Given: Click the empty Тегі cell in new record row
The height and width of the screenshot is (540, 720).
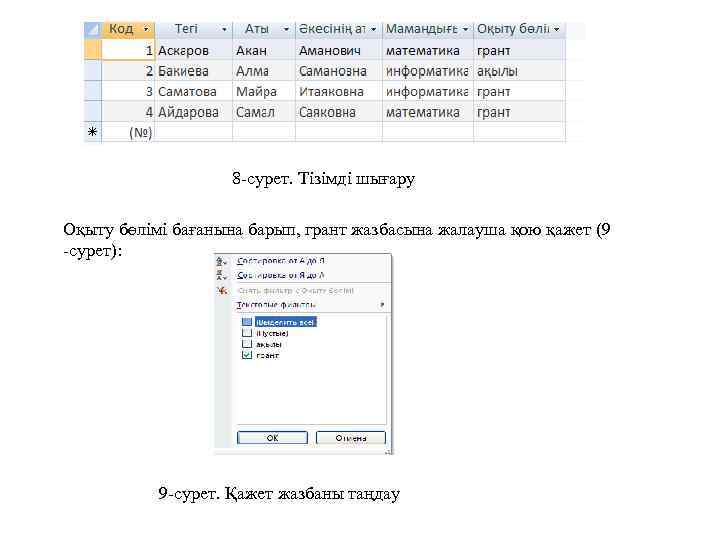Looking at the screenshot, I should pyautogui.click(x=194, y=132).
